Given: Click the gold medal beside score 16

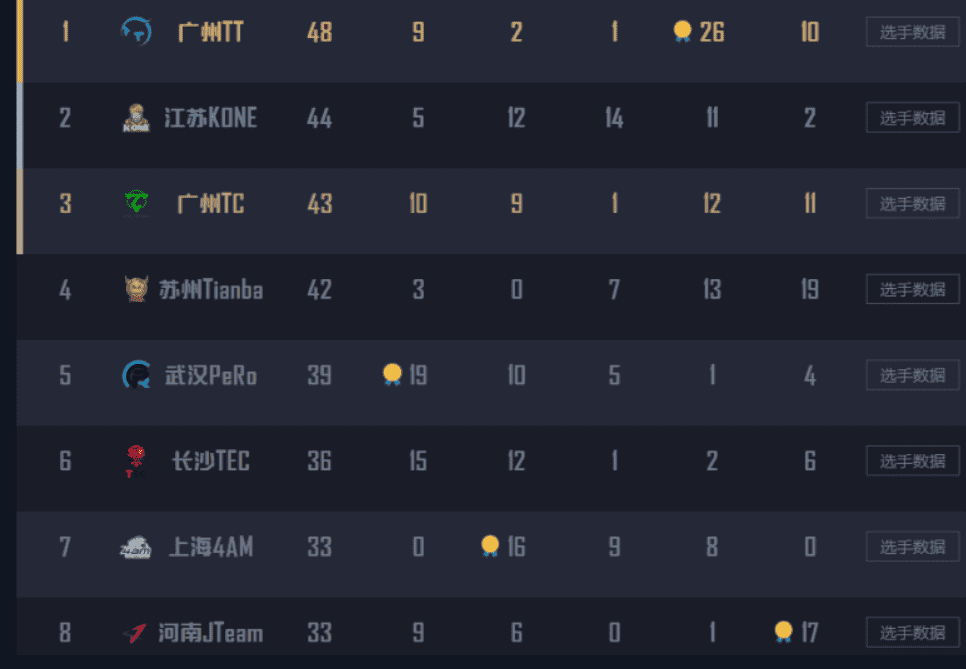Looking at the screenshot, I should pyautogui.click(x=490, y=546).
